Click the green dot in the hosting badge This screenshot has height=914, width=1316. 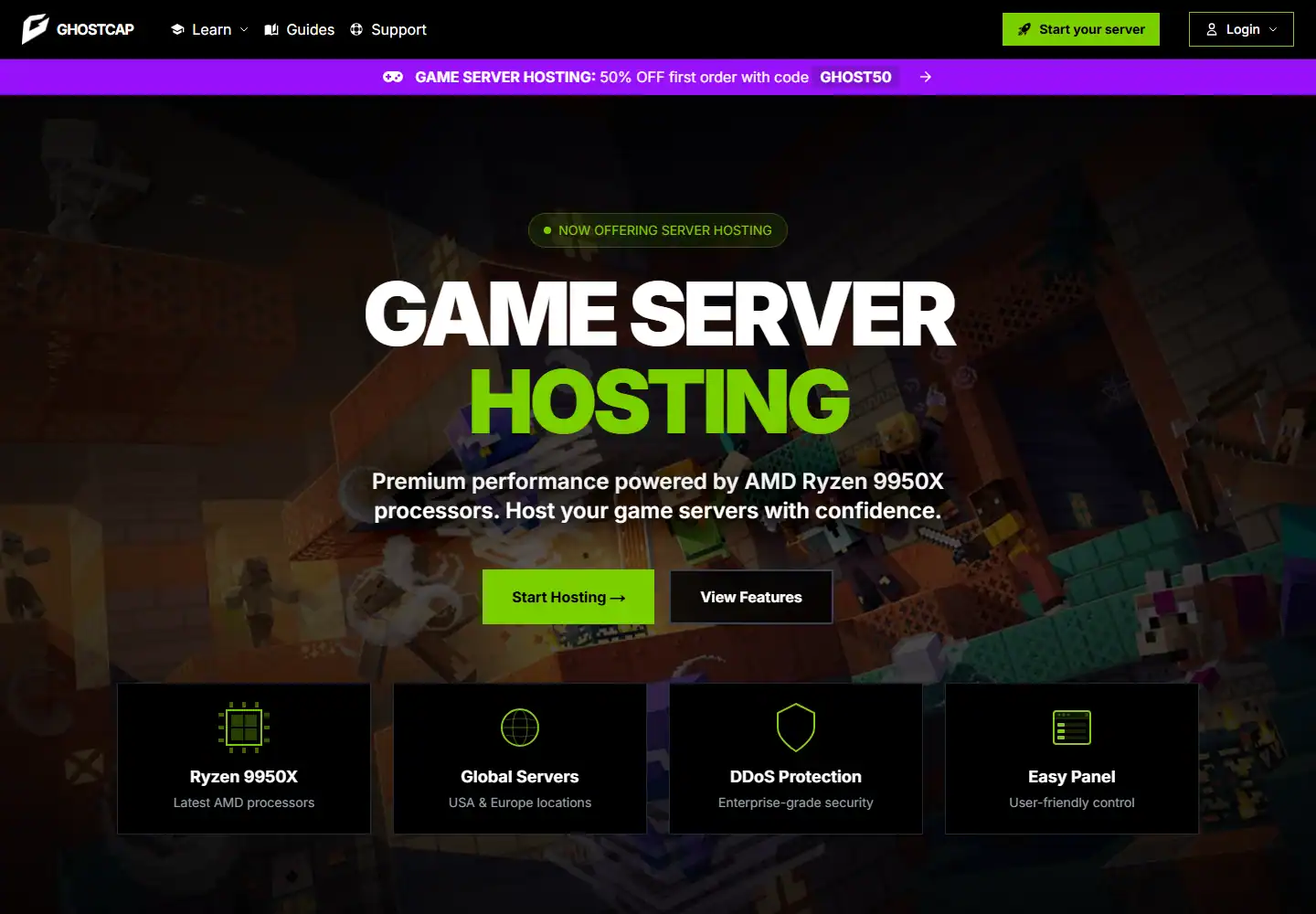coord(547,230)
